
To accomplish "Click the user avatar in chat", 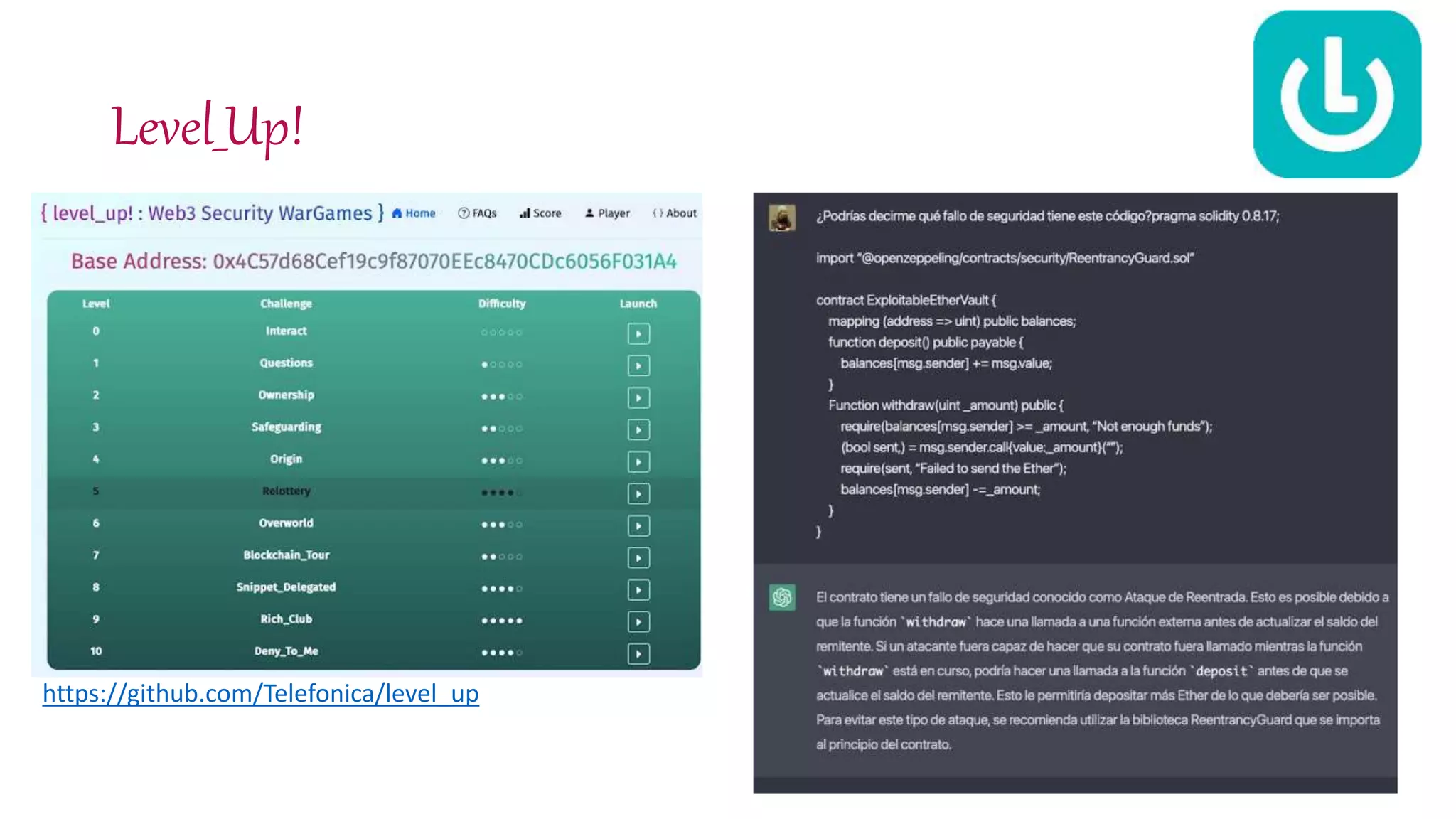I will 782,218.
